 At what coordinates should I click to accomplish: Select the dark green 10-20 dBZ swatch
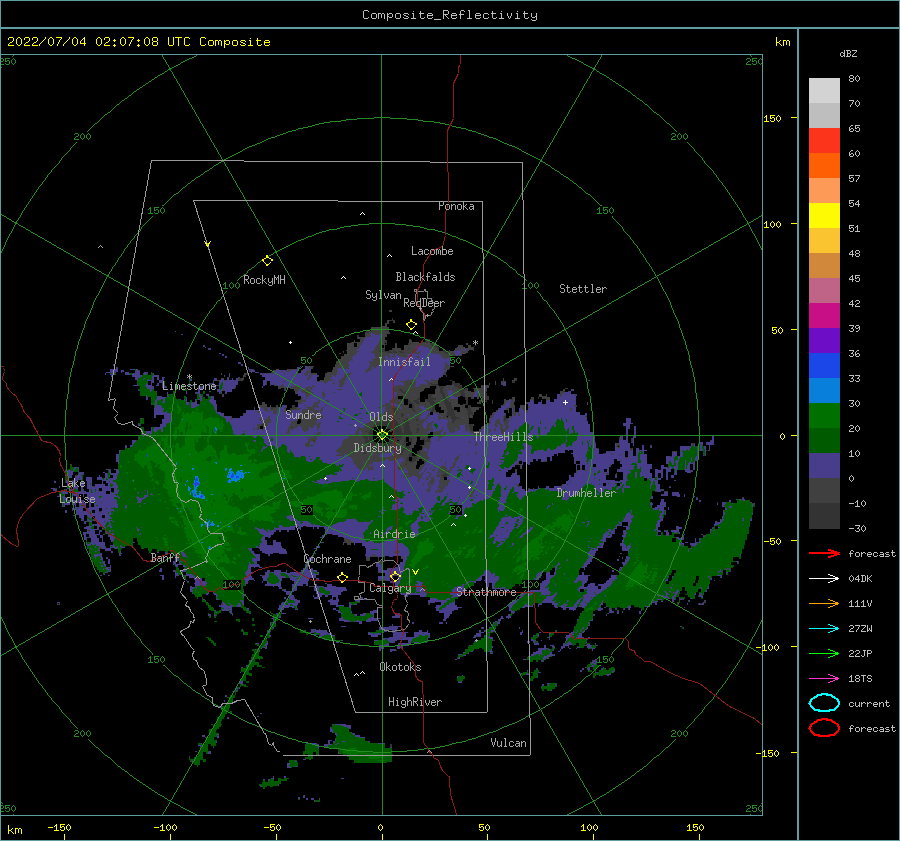[824, 441]
